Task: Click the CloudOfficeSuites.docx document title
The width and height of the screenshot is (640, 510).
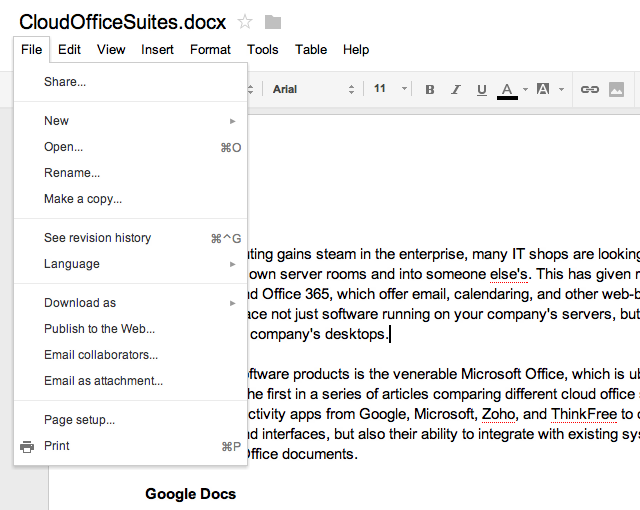Action: coord(122,22)
